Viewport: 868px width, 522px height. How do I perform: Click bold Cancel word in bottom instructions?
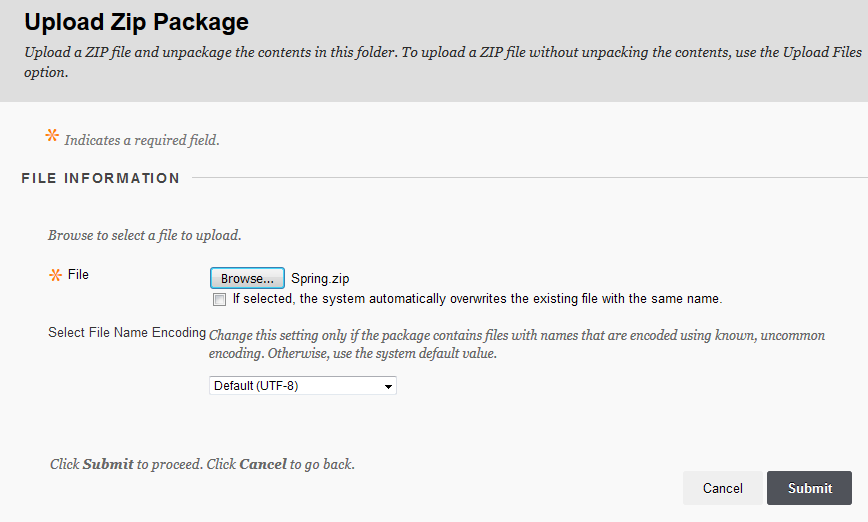(263, 464)
